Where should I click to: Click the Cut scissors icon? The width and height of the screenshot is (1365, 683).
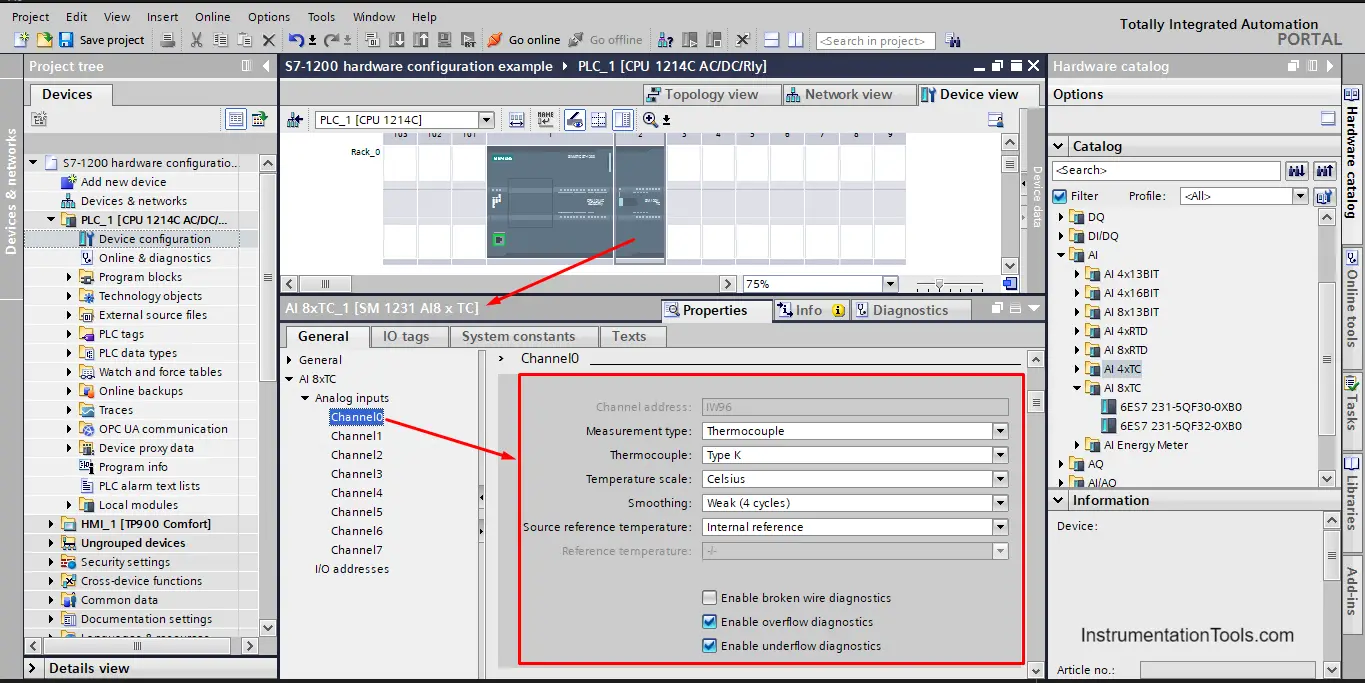[x=197, y=40]
